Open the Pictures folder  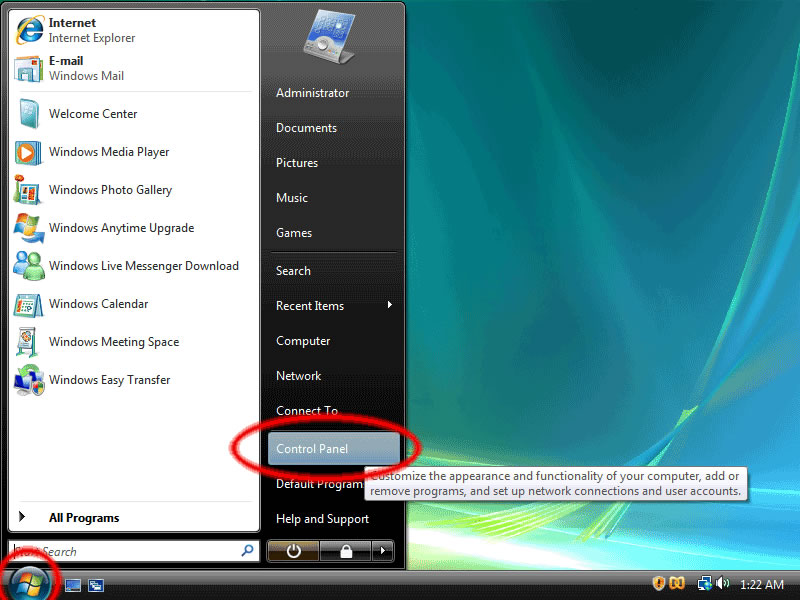point(297,163)
